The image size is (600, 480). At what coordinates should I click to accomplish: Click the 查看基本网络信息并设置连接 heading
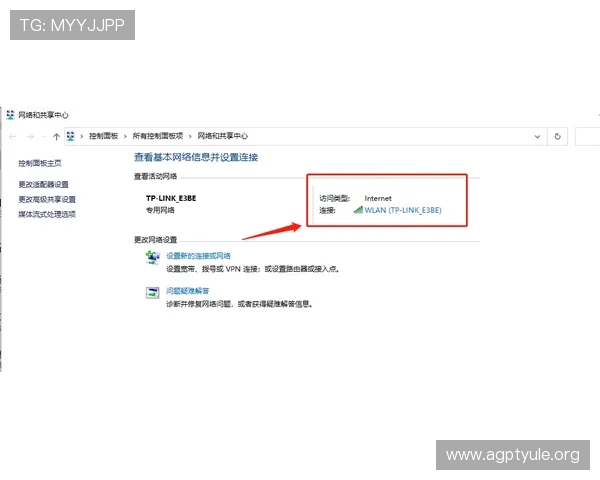[196, 157]
